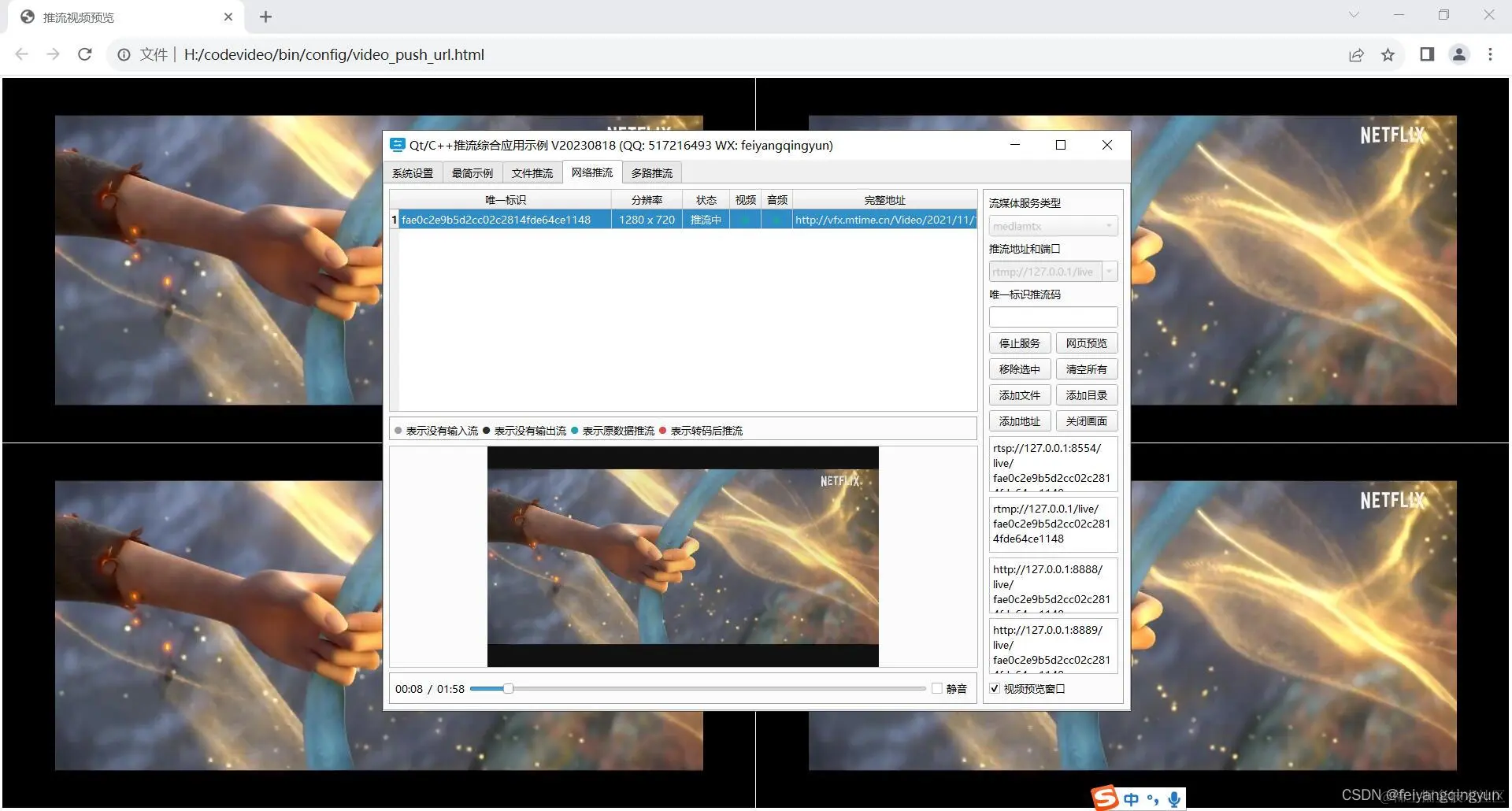Click the 视频 column header
This screenshot has height=811, width=1512.
745,200
